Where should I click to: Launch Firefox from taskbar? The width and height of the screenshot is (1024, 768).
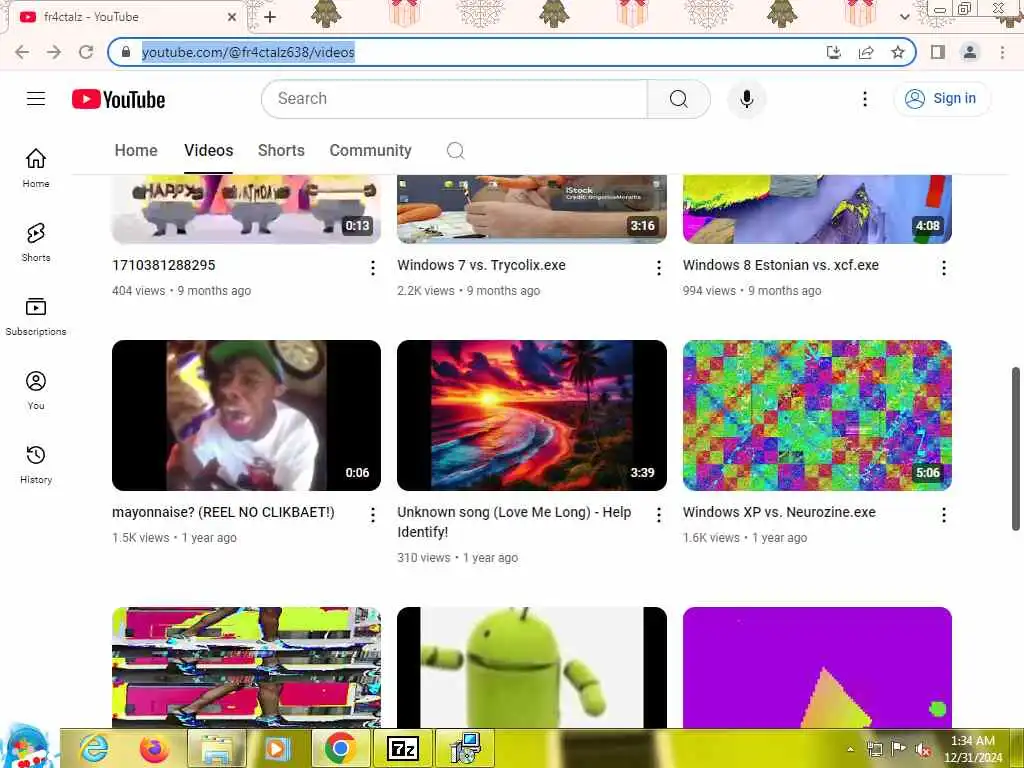155,748
